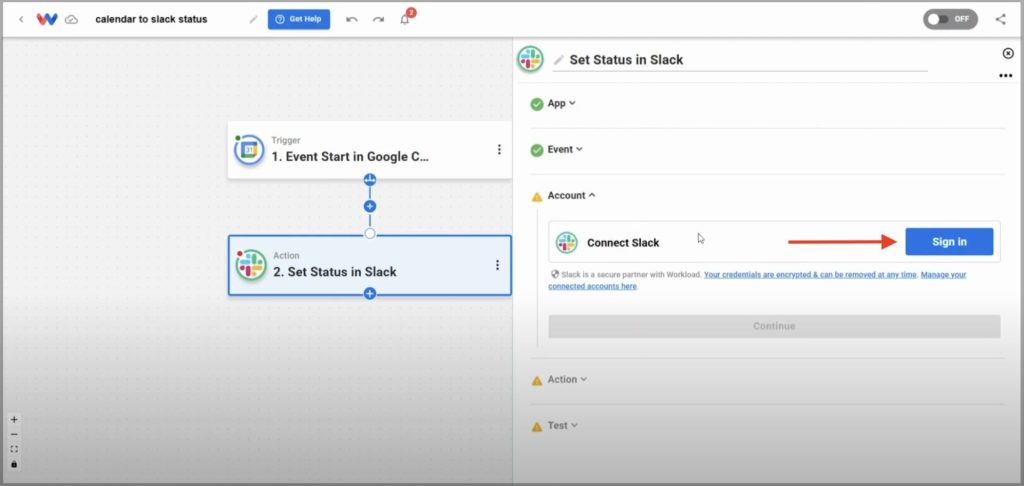Open trigger step three-dot menu

(x=500, y=150)
